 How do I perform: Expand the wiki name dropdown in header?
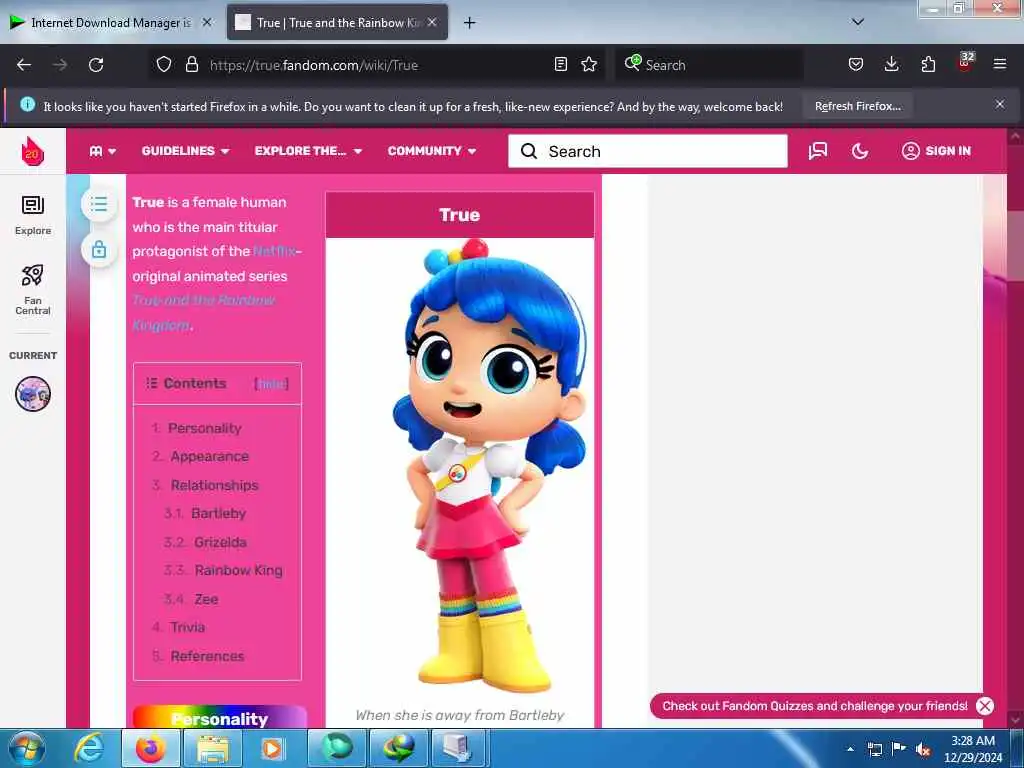coord(103,151)
